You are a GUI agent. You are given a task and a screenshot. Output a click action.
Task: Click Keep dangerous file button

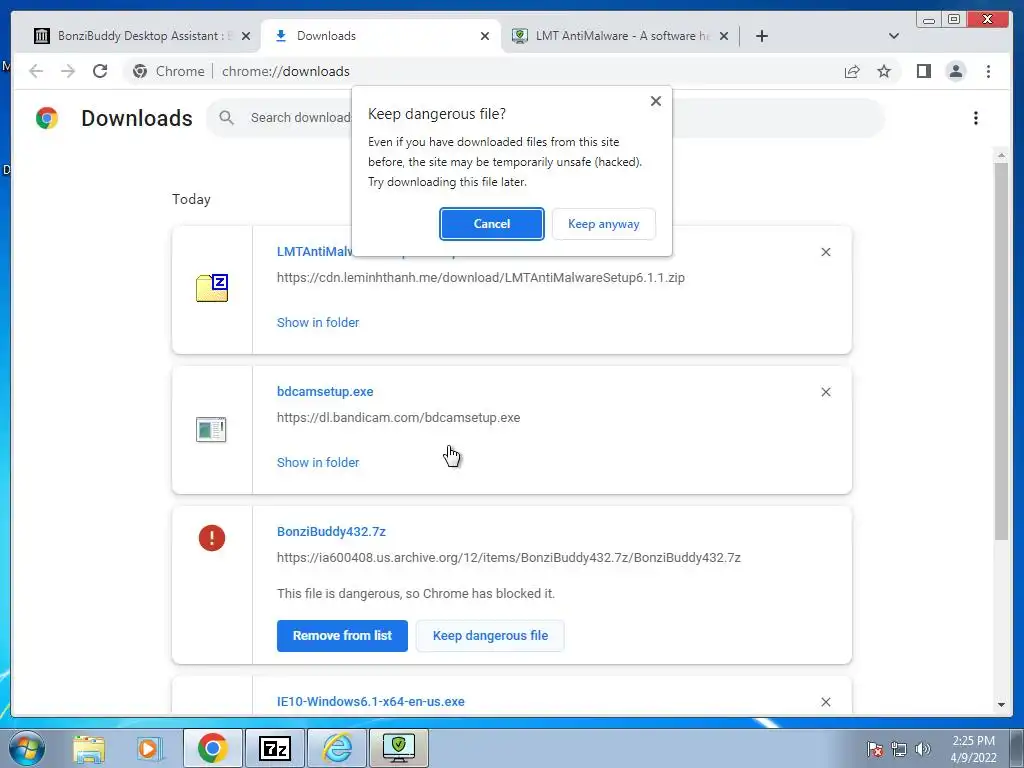click(x=490, y=635)
